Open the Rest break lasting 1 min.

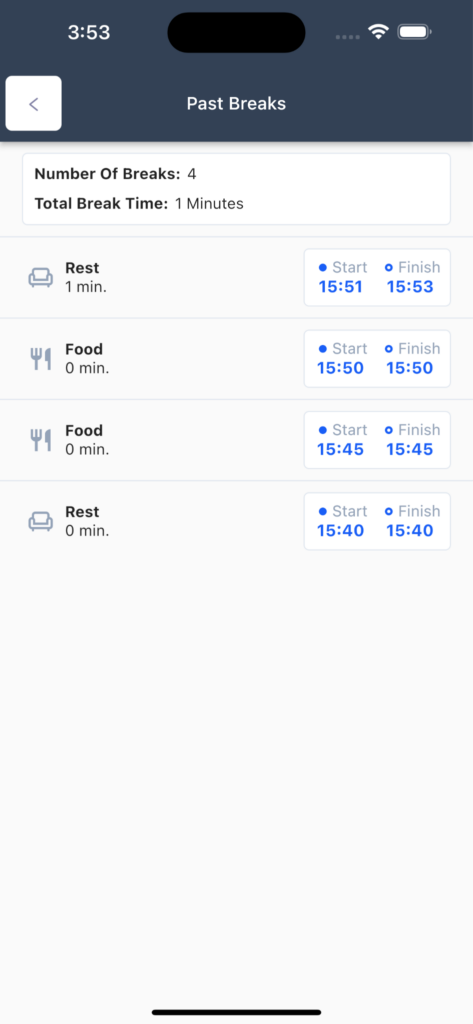[236, 278]
